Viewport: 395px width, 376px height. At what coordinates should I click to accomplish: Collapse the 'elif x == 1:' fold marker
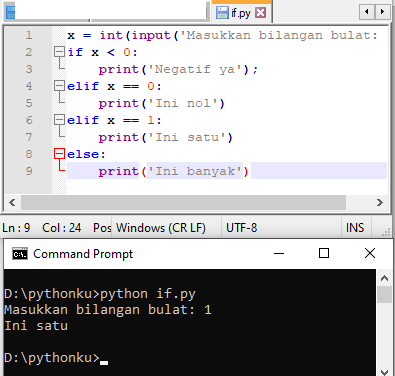59,120
